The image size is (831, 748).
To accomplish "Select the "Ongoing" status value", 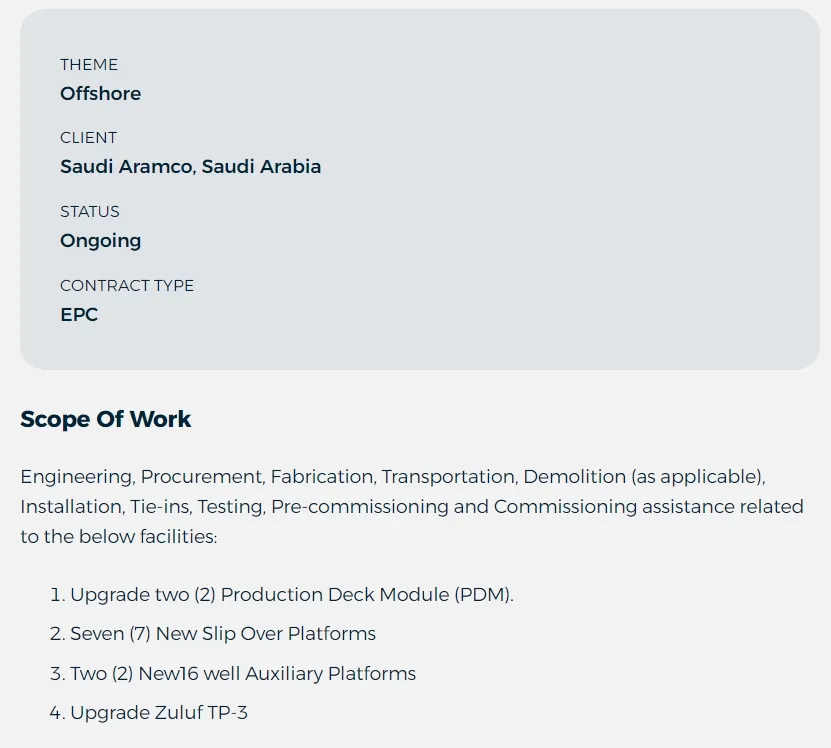I will tap(100, 241).
